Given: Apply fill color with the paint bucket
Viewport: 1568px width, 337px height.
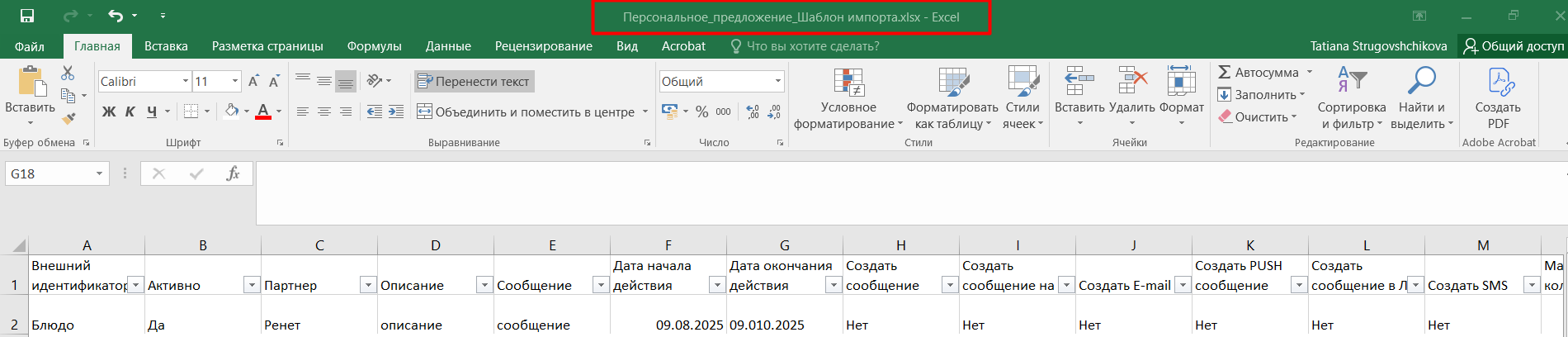Looking at the screenshot, I should (x=232, y=112).
